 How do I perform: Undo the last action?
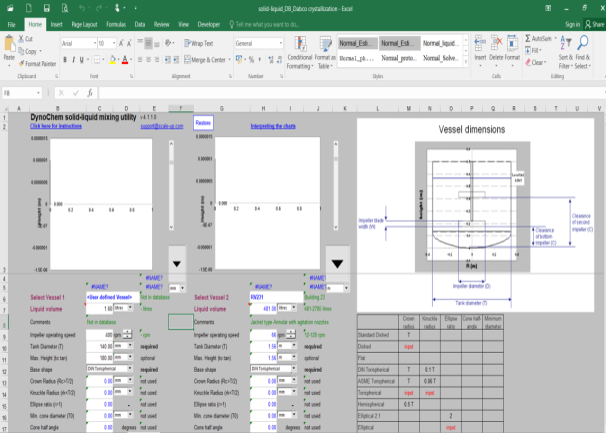coord(82,8)
